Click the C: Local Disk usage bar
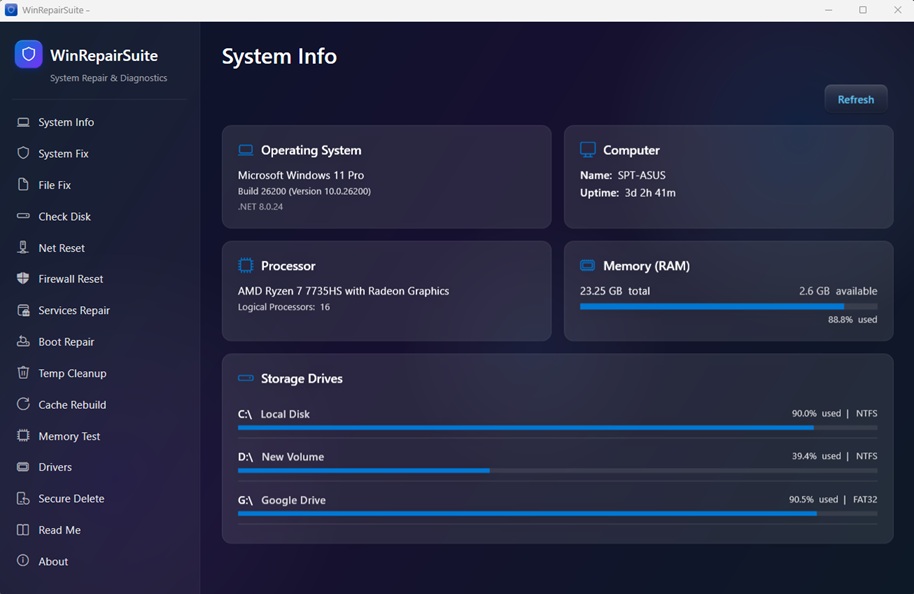Screen dimensions: 914x594 pos(556,428)
